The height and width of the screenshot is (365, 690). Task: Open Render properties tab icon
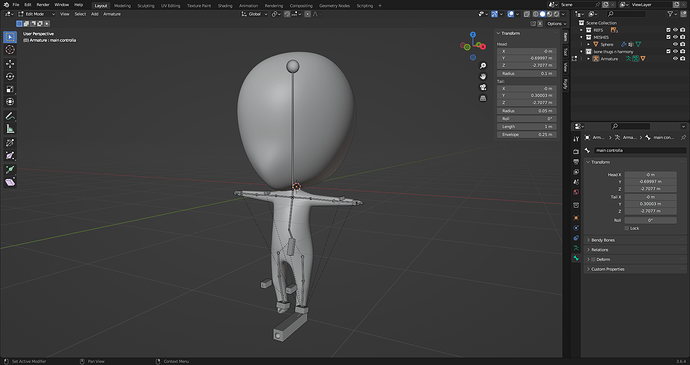[x=576, y=151]
